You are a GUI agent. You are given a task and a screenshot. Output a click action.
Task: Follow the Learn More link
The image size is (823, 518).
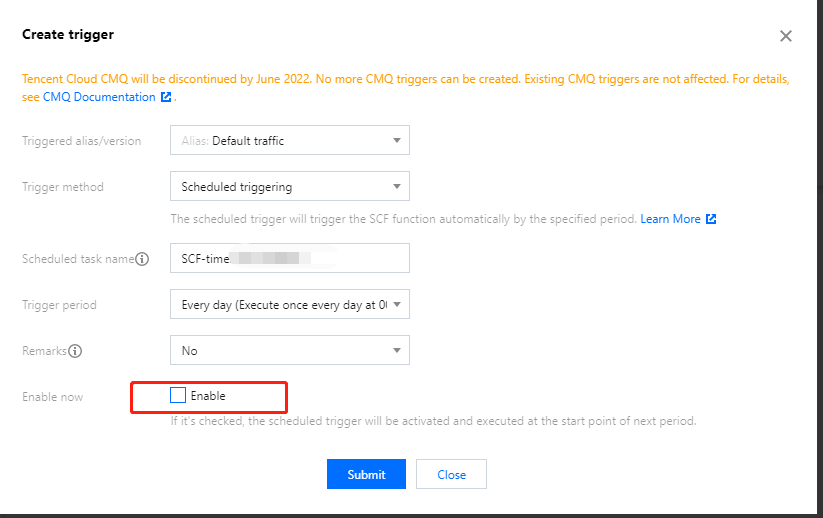pos(670,219)
